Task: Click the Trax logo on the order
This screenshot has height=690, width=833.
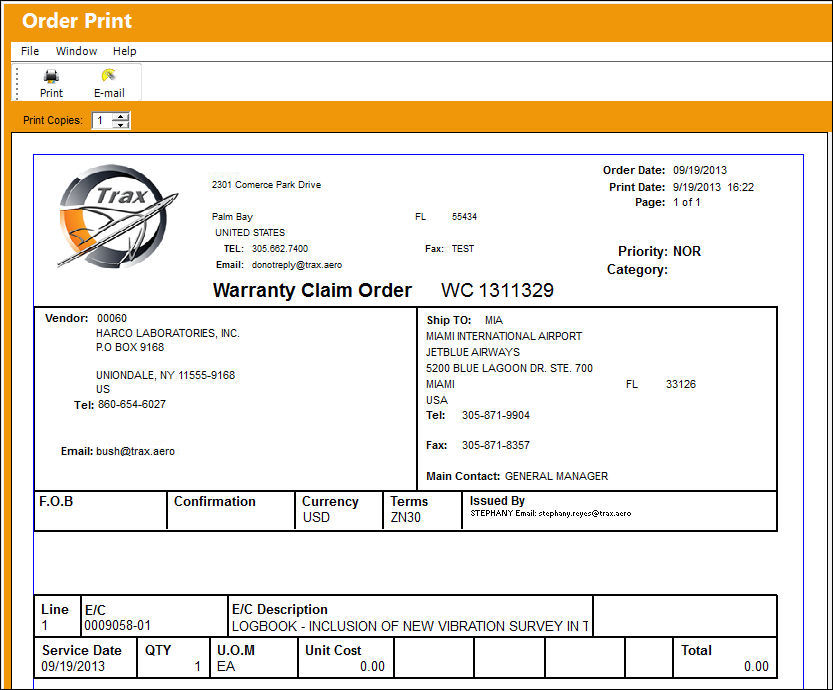Action: (117, 216)
